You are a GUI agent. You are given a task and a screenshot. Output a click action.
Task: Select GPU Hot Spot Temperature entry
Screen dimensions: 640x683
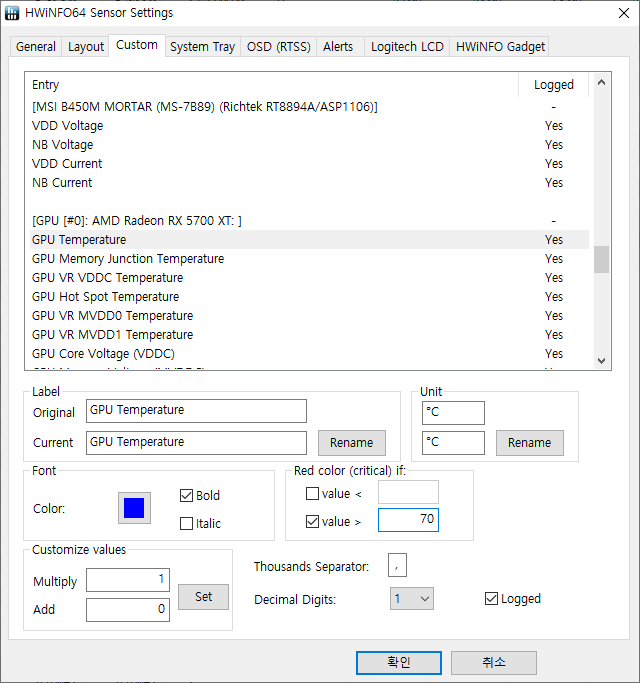coord(309,297)
